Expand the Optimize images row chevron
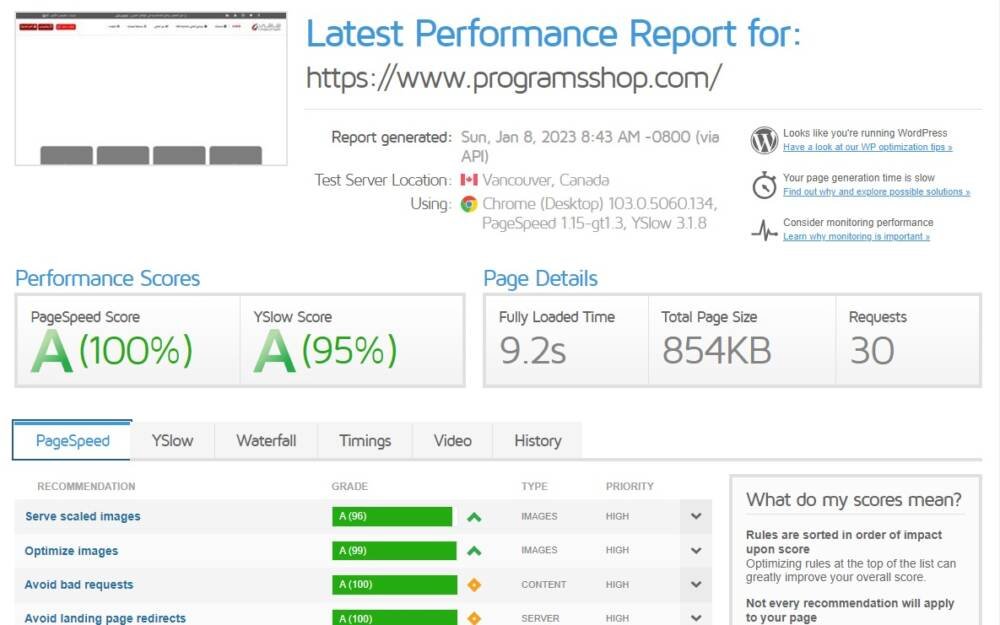This screenshot has width=1000, height=625. click(696, 551)
